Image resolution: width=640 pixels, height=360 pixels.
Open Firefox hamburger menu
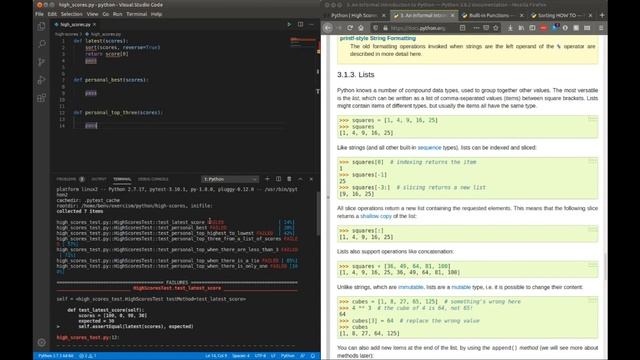pyautogui.click(x=601, y=28)
